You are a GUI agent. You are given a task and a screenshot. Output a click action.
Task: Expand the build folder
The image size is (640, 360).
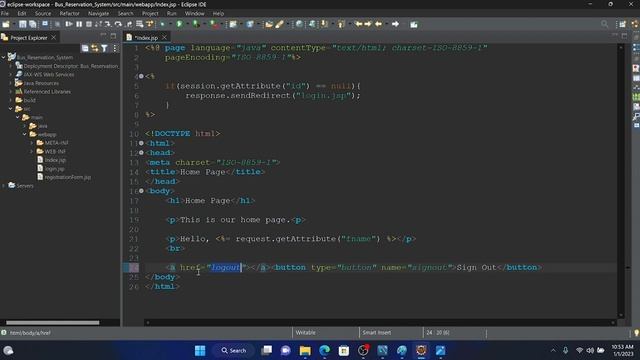11,100
